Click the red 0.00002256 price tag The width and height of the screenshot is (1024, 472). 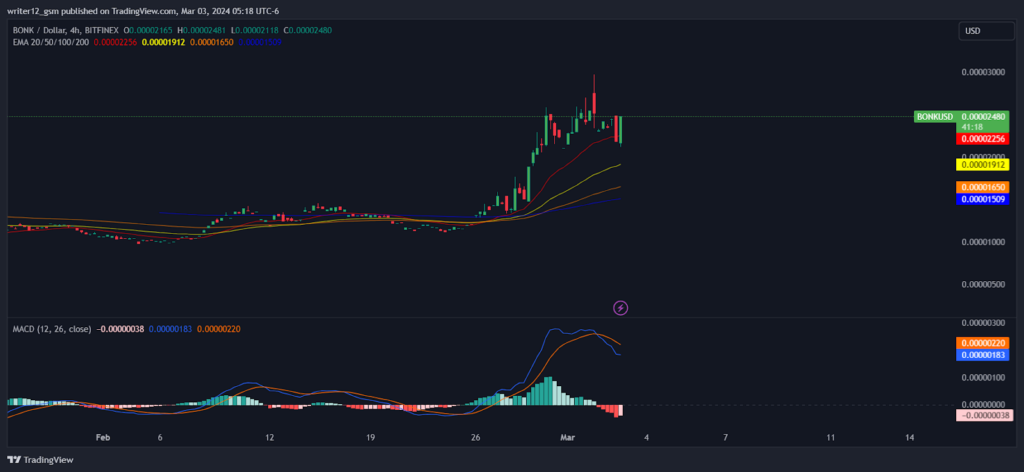(983, 138)
